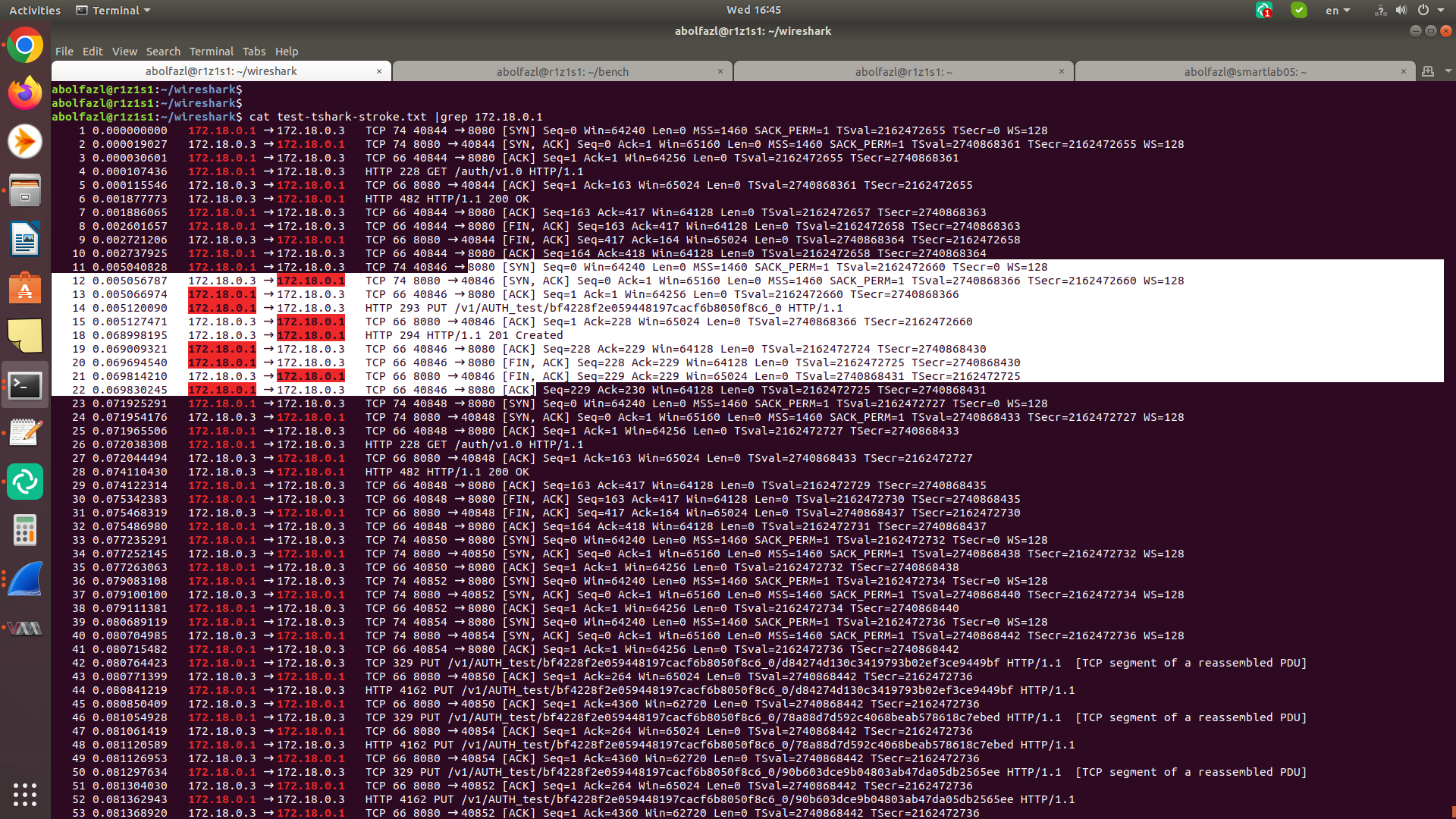Viewport: 1456px width, 819px height.
Task: Switch to the smartlab05 terminal tab
Action: click(x=1244, y=72)
